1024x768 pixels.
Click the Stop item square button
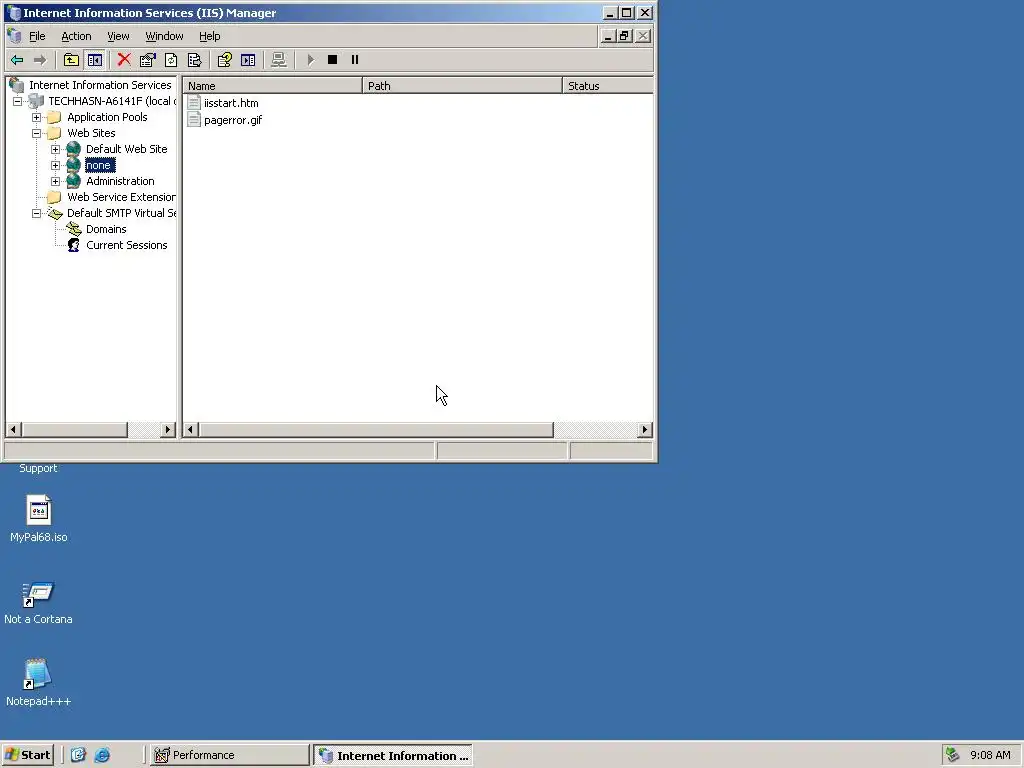[x=332, y=60]
